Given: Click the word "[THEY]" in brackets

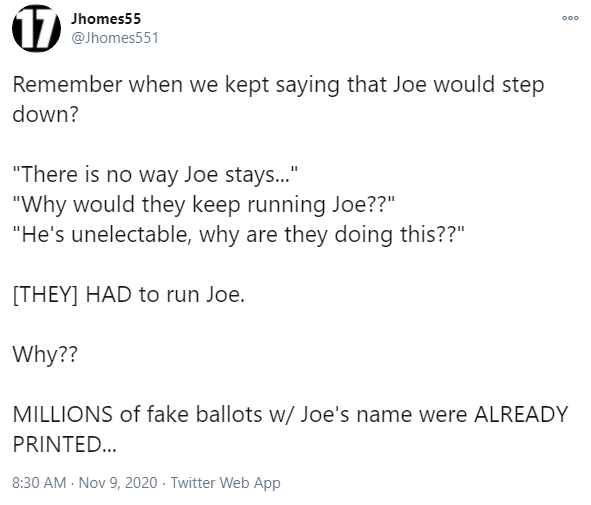Looking at the screenshot, I should click(45, 295).
